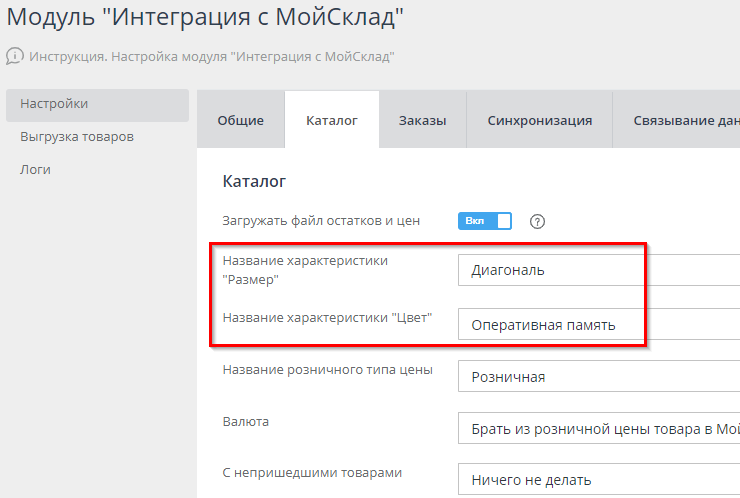Go to the "Синхронизация" tab

click(x=540, y=120)
